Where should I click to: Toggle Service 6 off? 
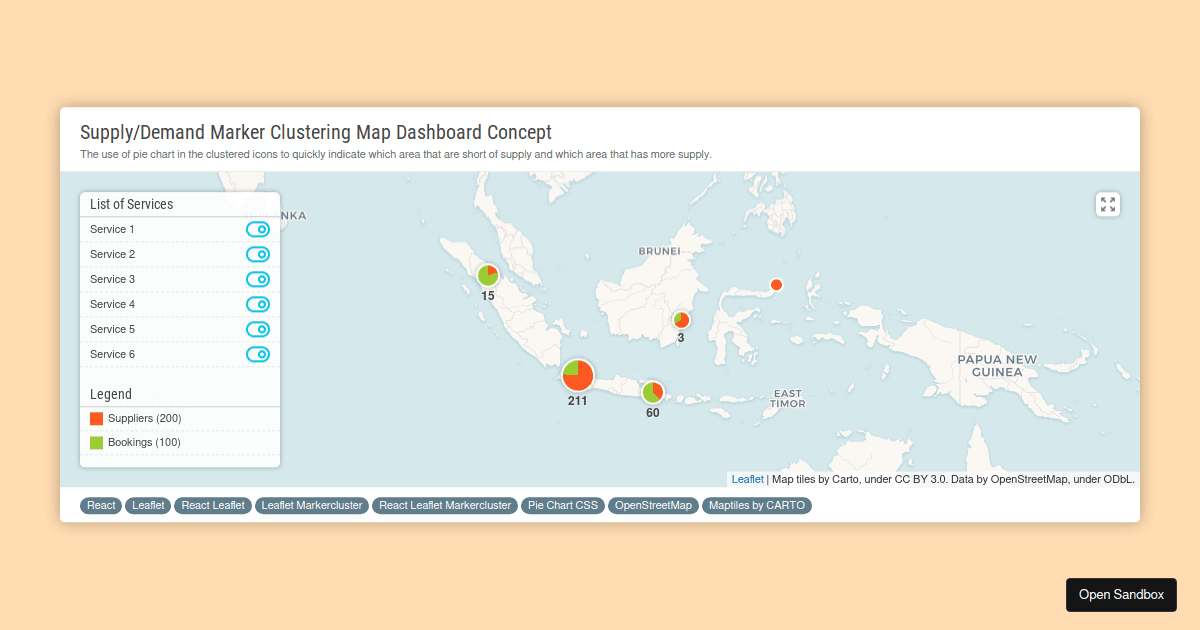258,354
